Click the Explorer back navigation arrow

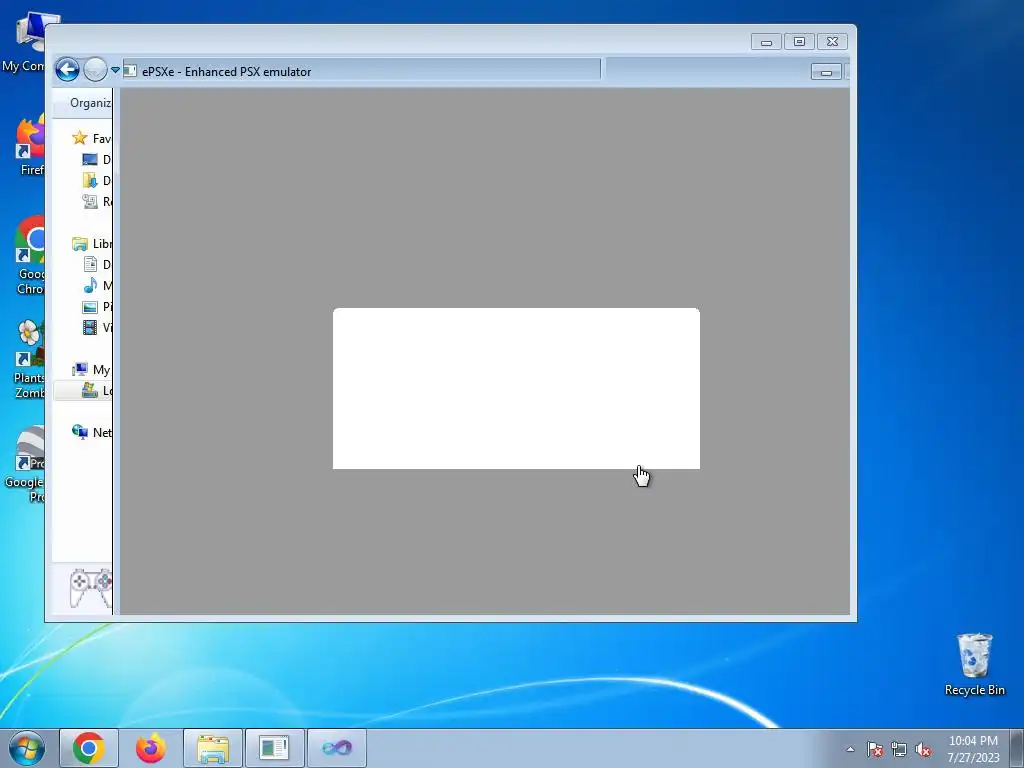67,69
